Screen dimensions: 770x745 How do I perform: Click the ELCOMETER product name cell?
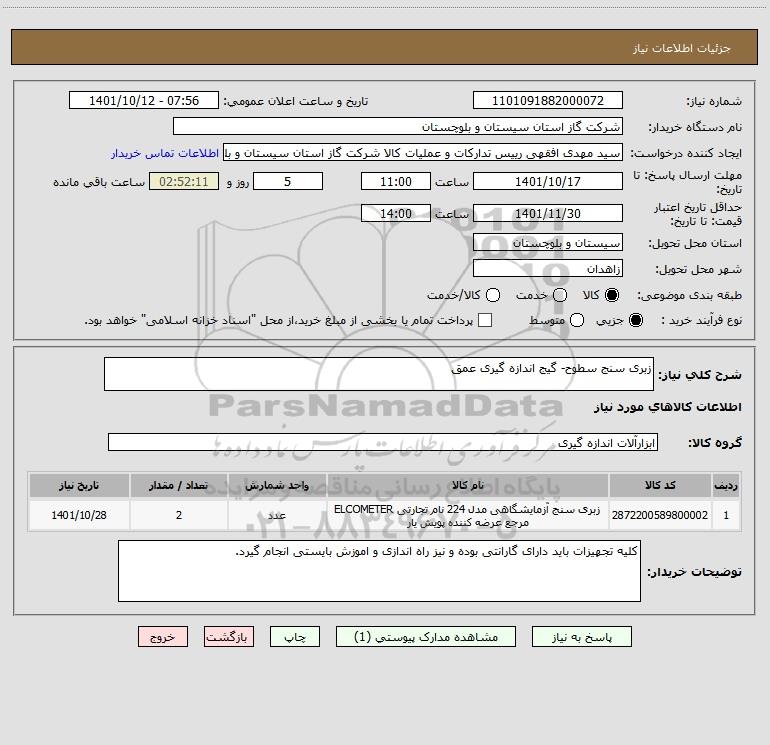(468, 515)
